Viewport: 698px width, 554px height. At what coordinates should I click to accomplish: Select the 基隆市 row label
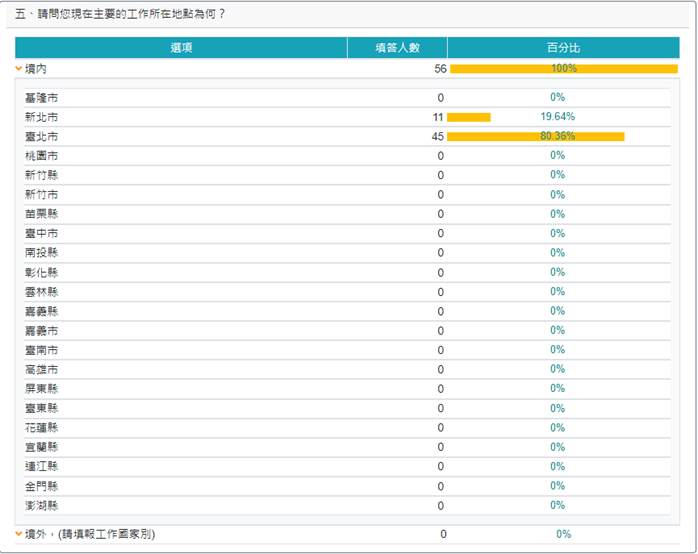coord(41,98)
